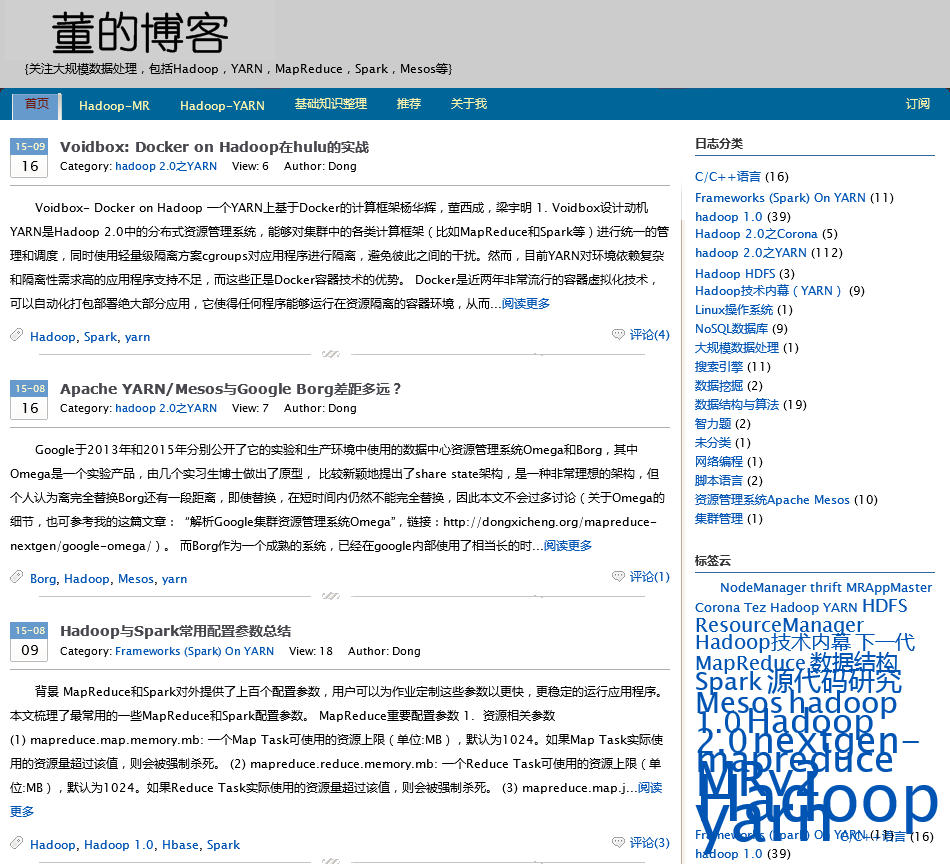Click the 15-08 16 date badge

click(x=29, y=400)
